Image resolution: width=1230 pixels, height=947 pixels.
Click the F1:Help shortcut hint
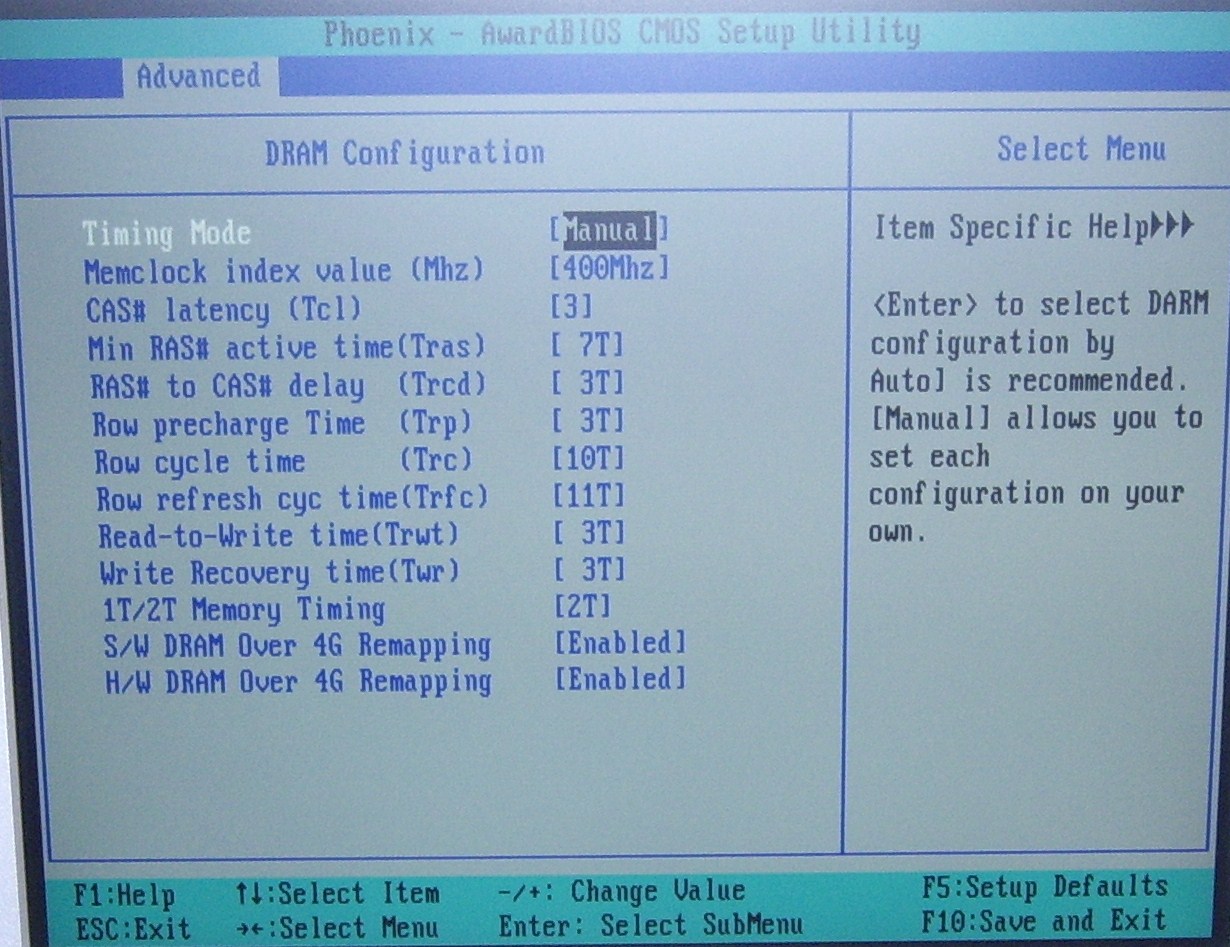124,894
